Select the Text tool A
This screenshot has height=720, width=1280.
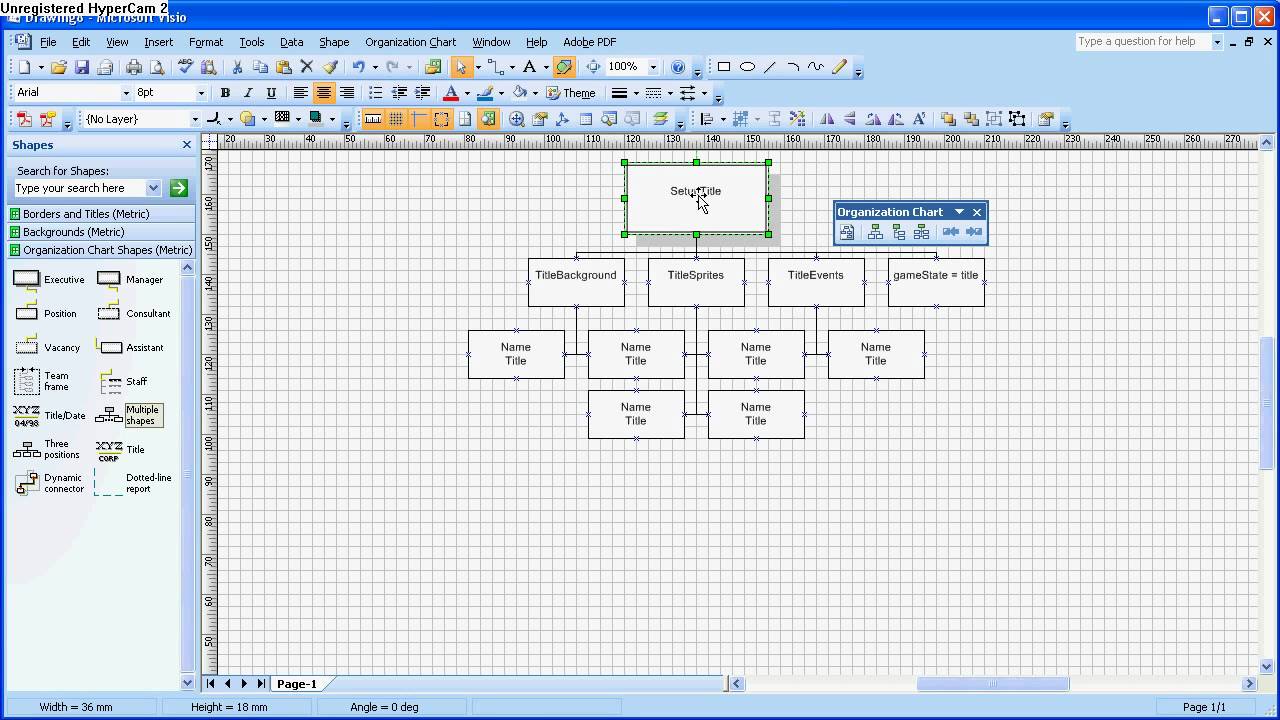click(x=530, y=67)
